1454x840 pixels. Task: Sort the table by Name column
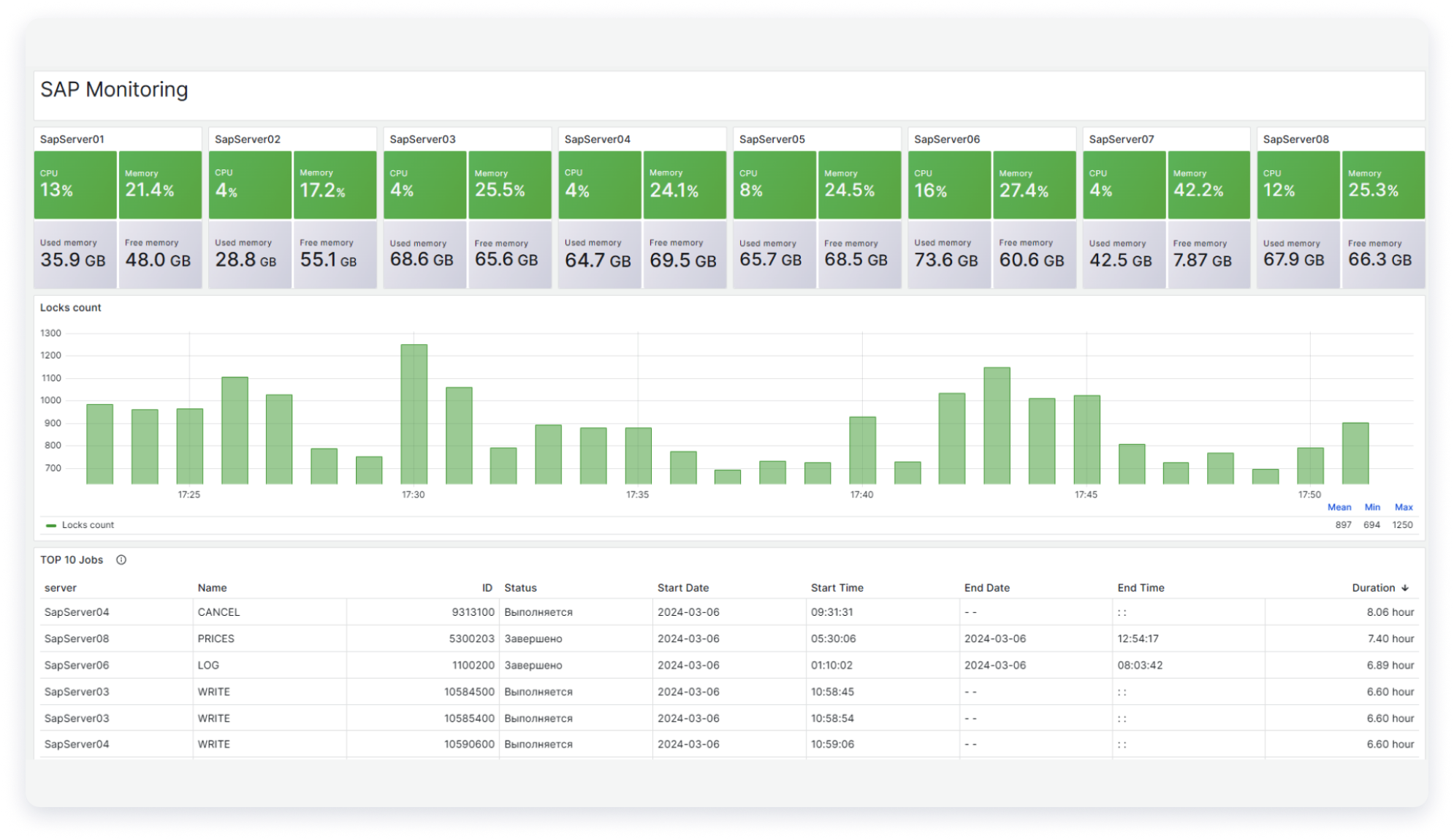point(212,588)
